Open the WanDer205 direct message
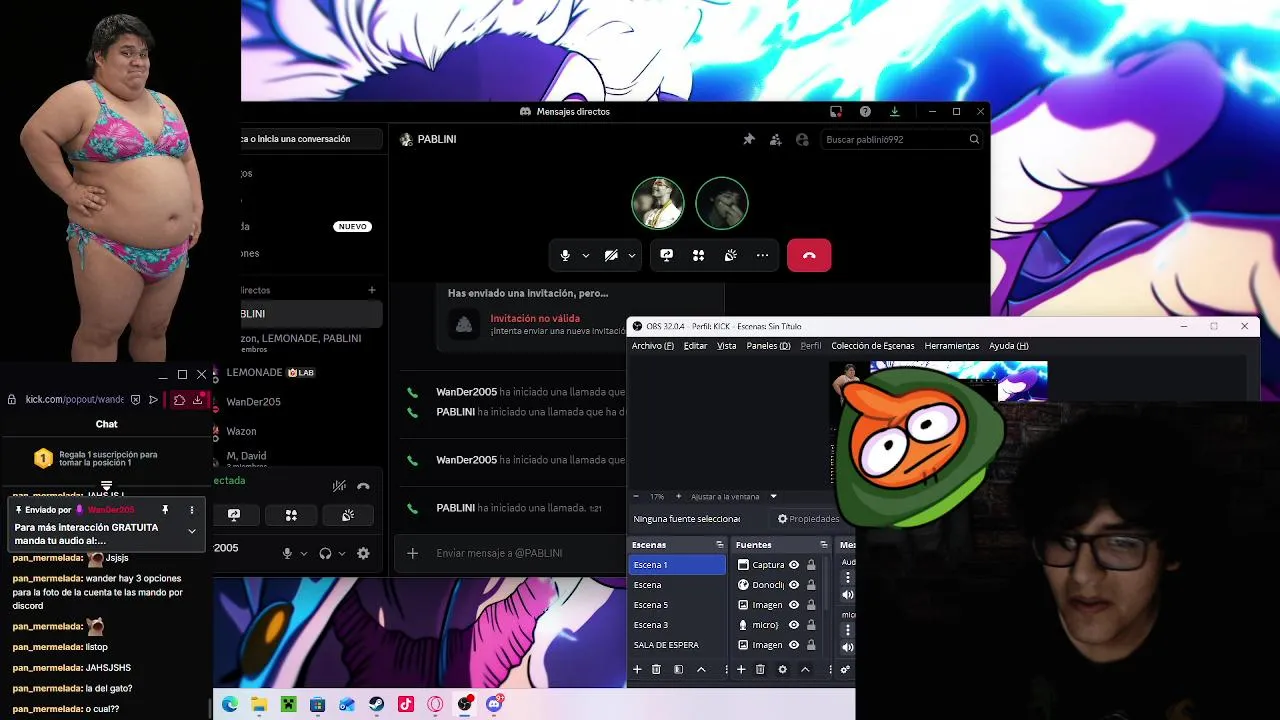The width and height of the screenshot is (1280, 720). [253, 402]
